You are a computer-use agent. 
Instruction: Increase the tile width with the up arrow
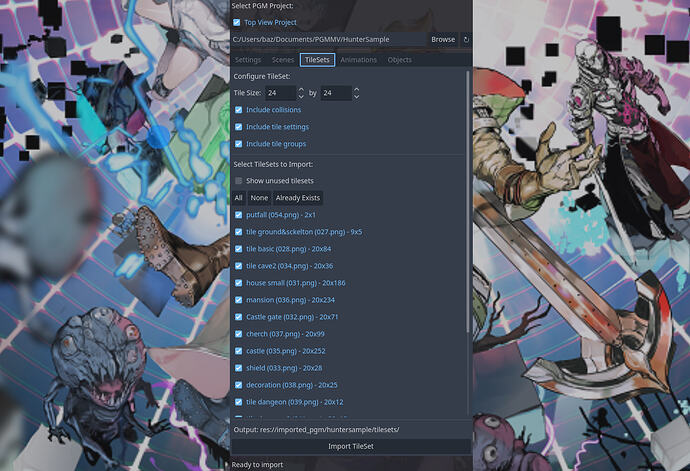(301, 89)
